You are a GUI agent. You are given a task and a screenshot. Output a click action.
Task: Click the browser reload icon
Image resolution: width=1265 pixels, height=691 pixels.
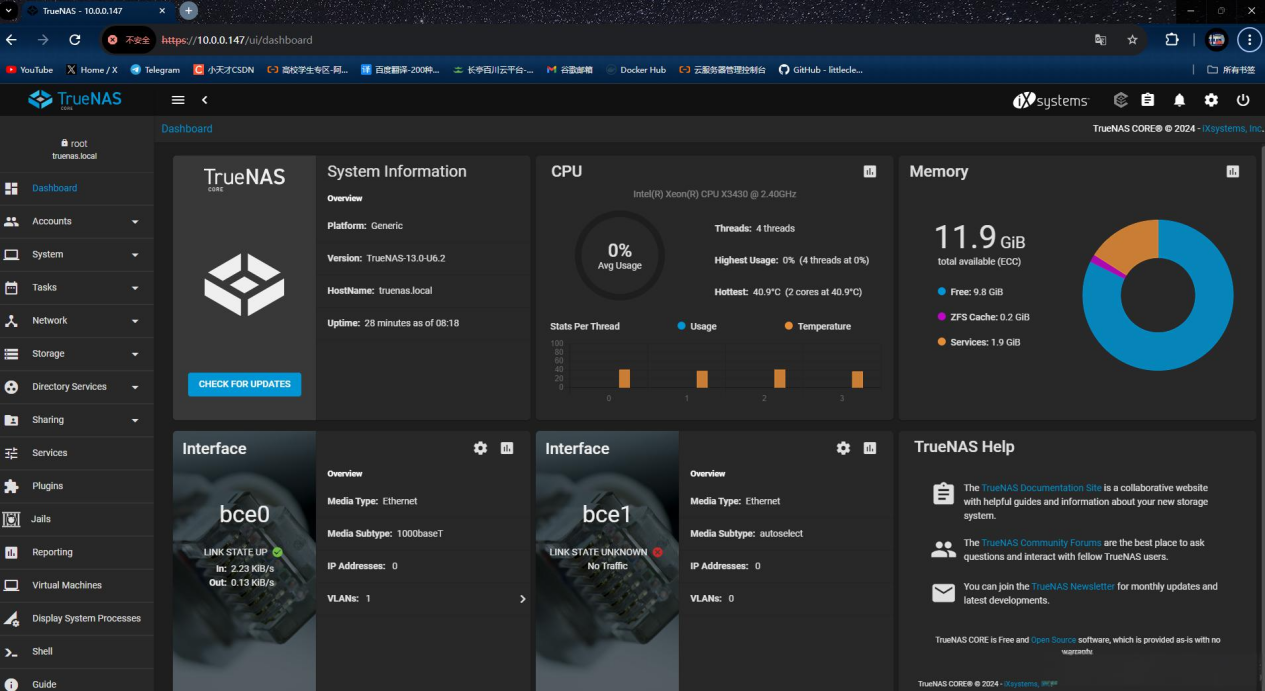point(74,40)
